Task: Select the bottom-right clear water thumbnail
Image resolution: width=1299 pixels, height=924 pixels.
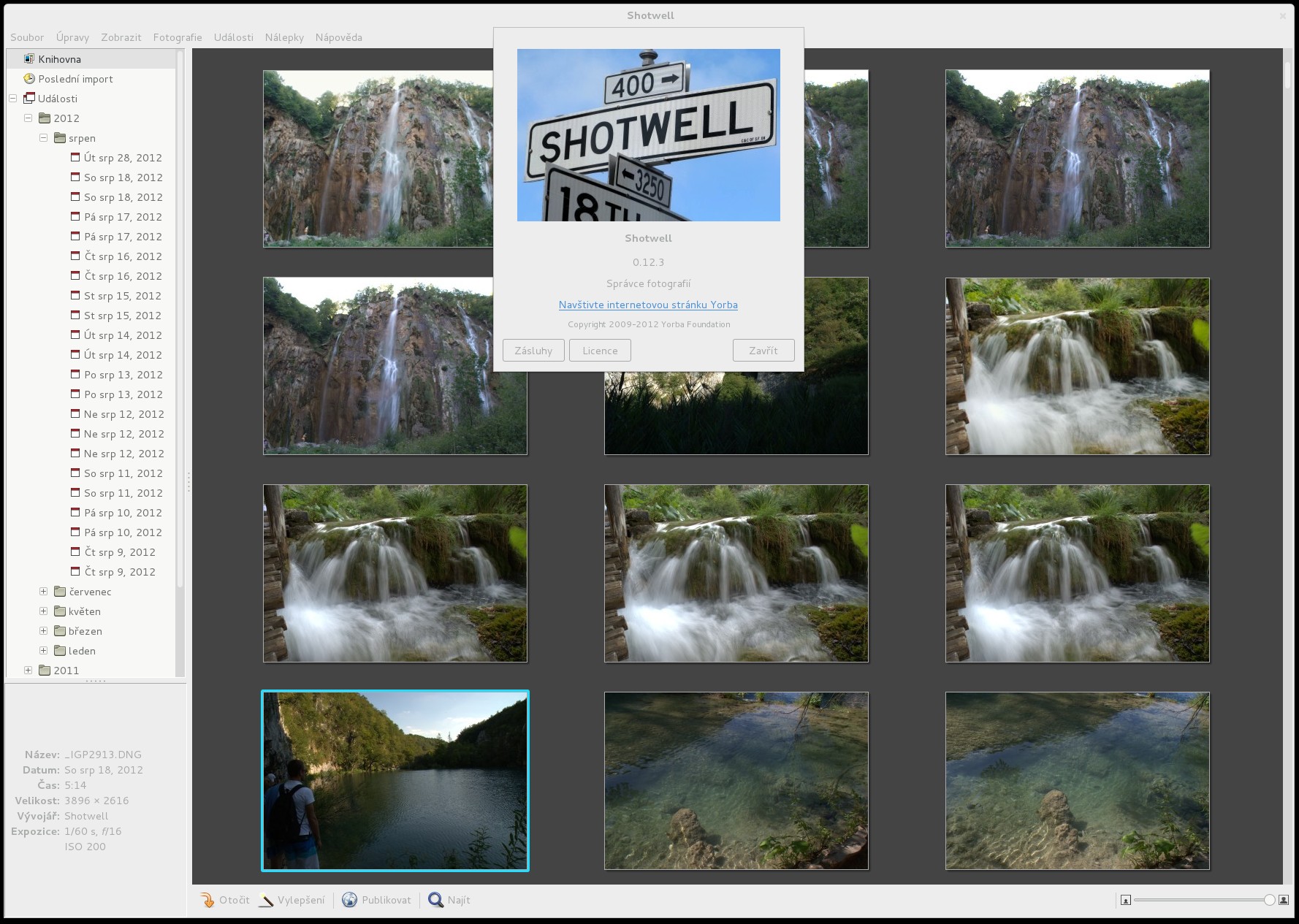Action: click(x=1078, y=781)
